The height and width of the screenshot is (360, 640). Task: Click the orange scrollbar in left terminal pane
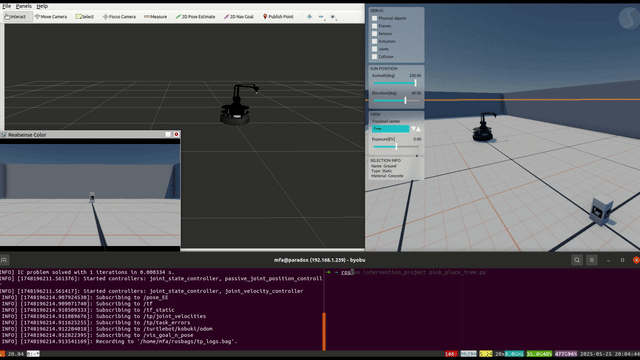324,331
